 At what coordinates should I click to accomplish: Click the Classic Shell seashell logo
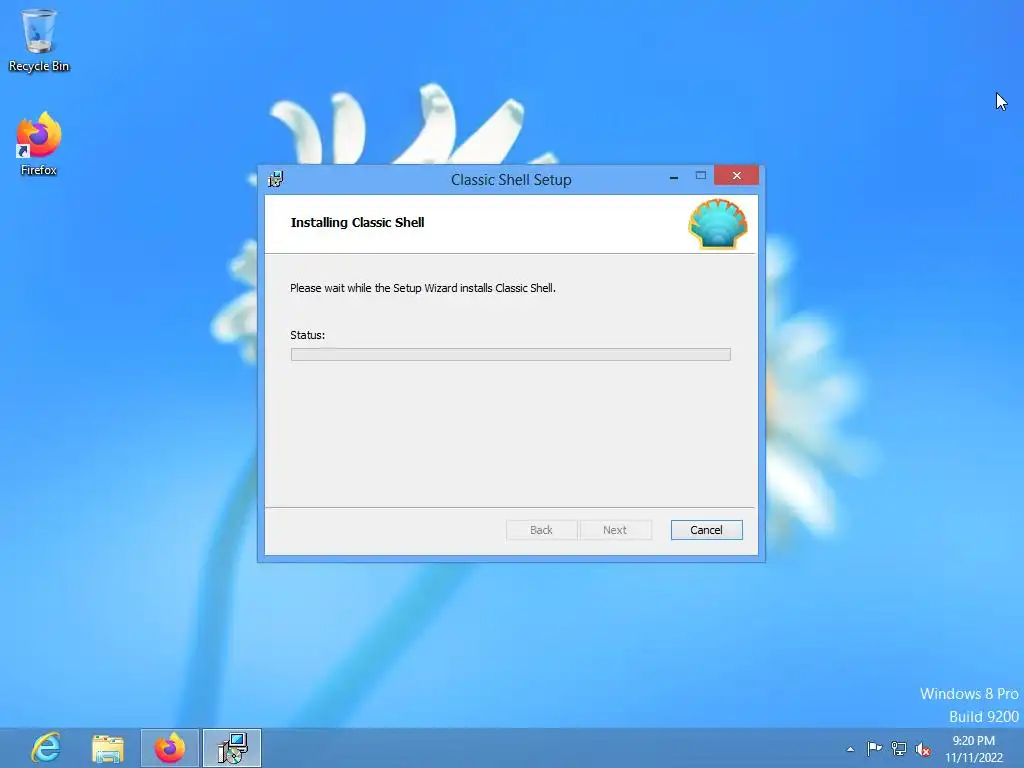click(x=718, y=224)
